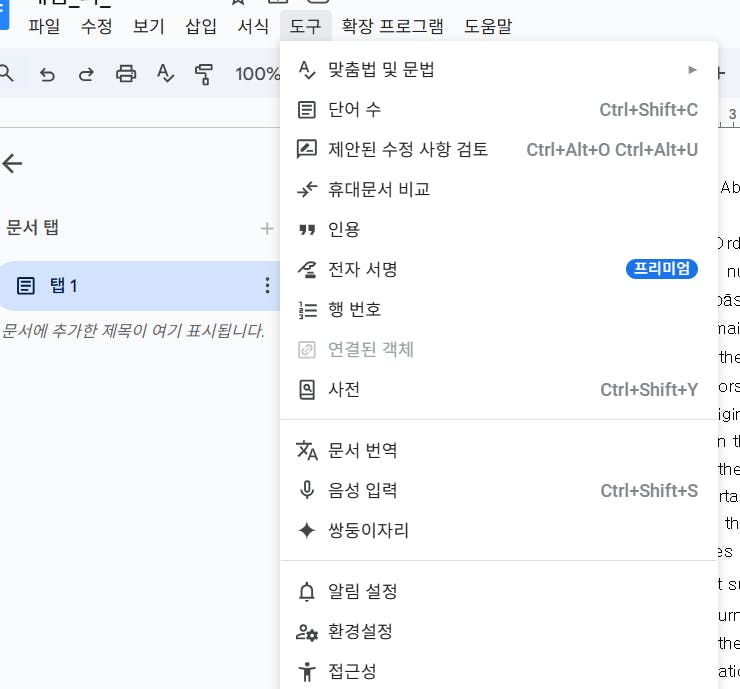Viewport: 740px width, 689px height.
Task: Select 제안된 수정 사항 검토
Action: point(498,150)
